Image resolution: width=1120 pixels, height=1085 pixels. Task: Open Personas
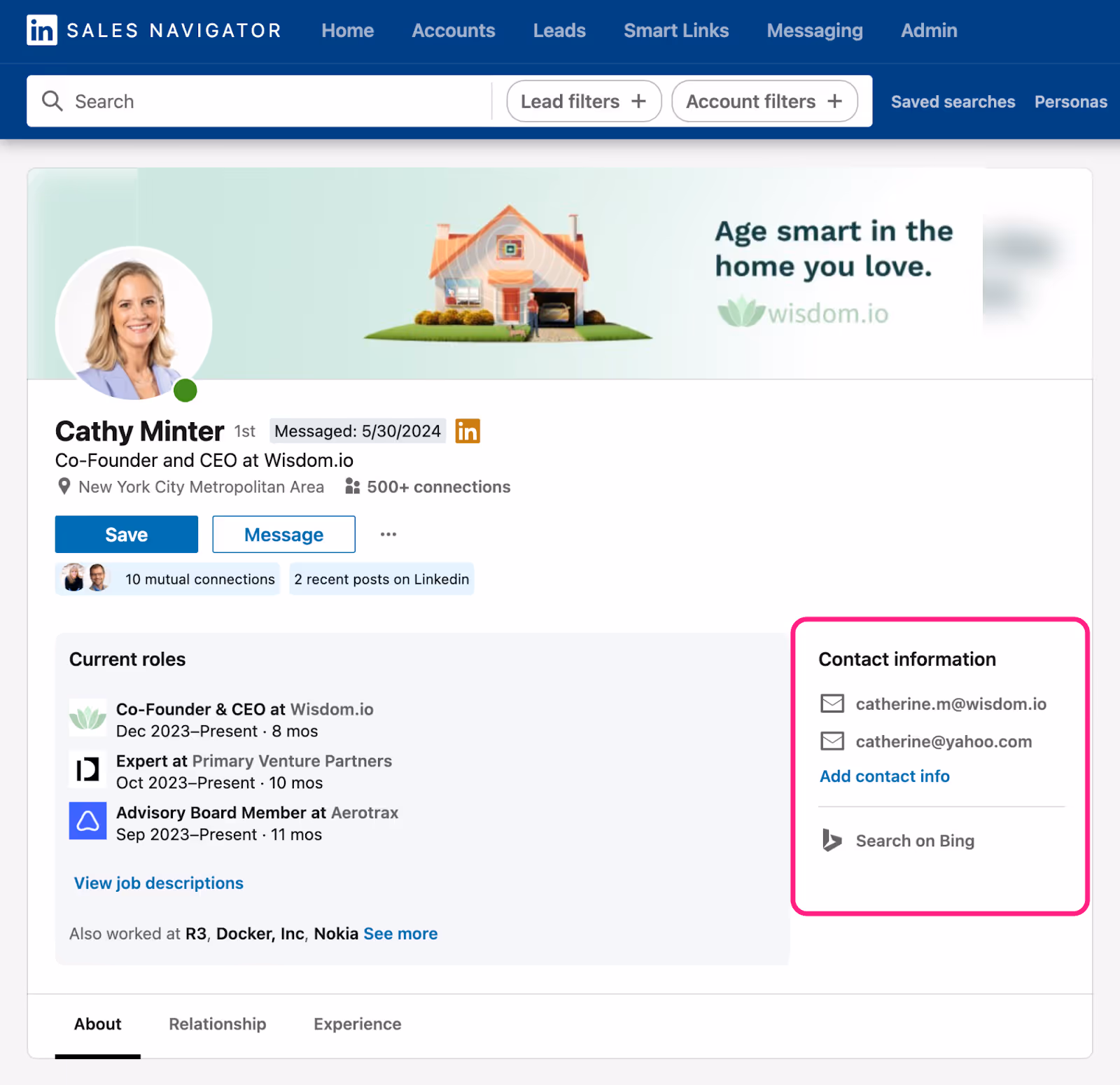click(1071, 101)
